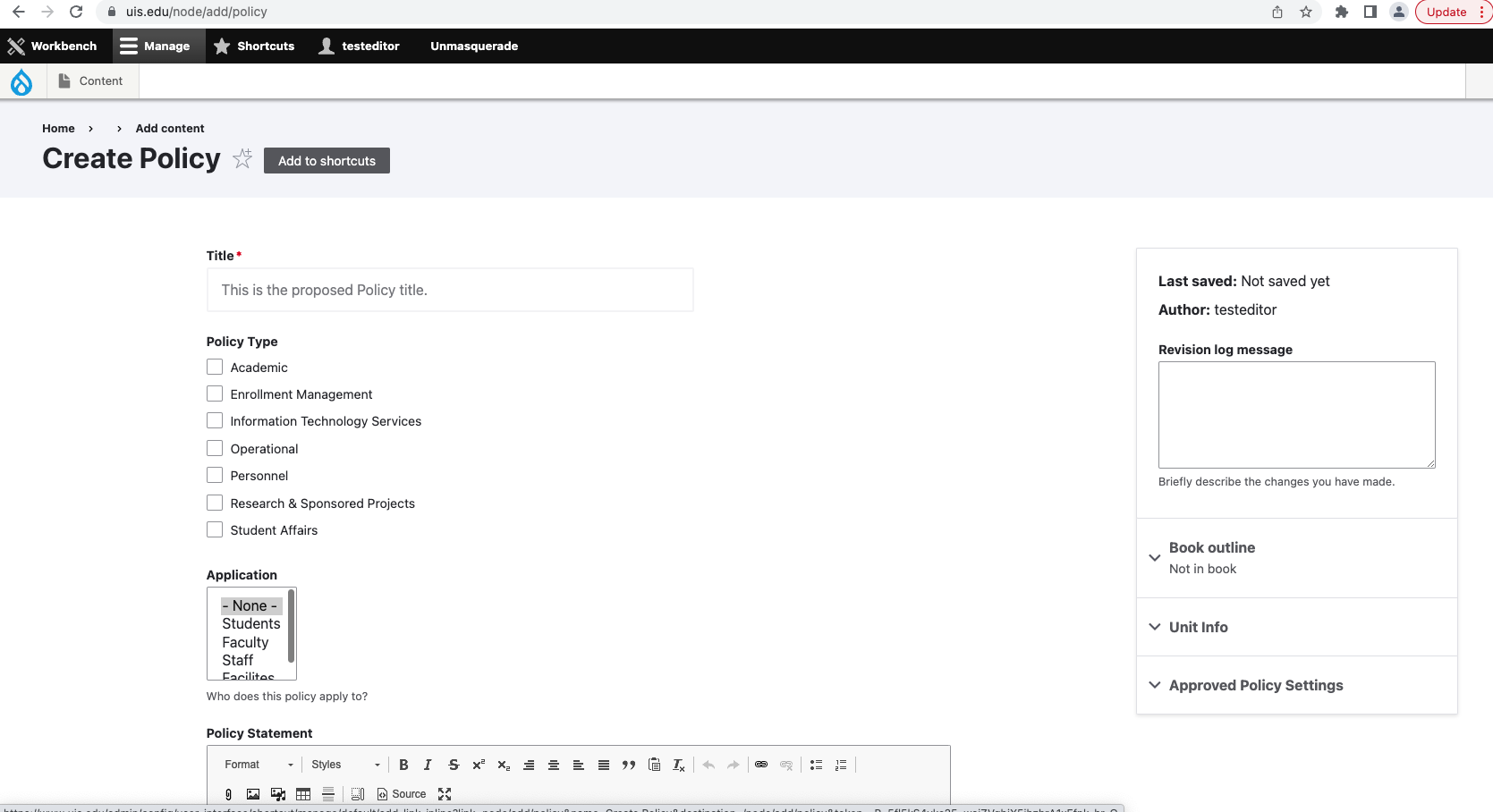Insert a bulleted list

(816, 765)
